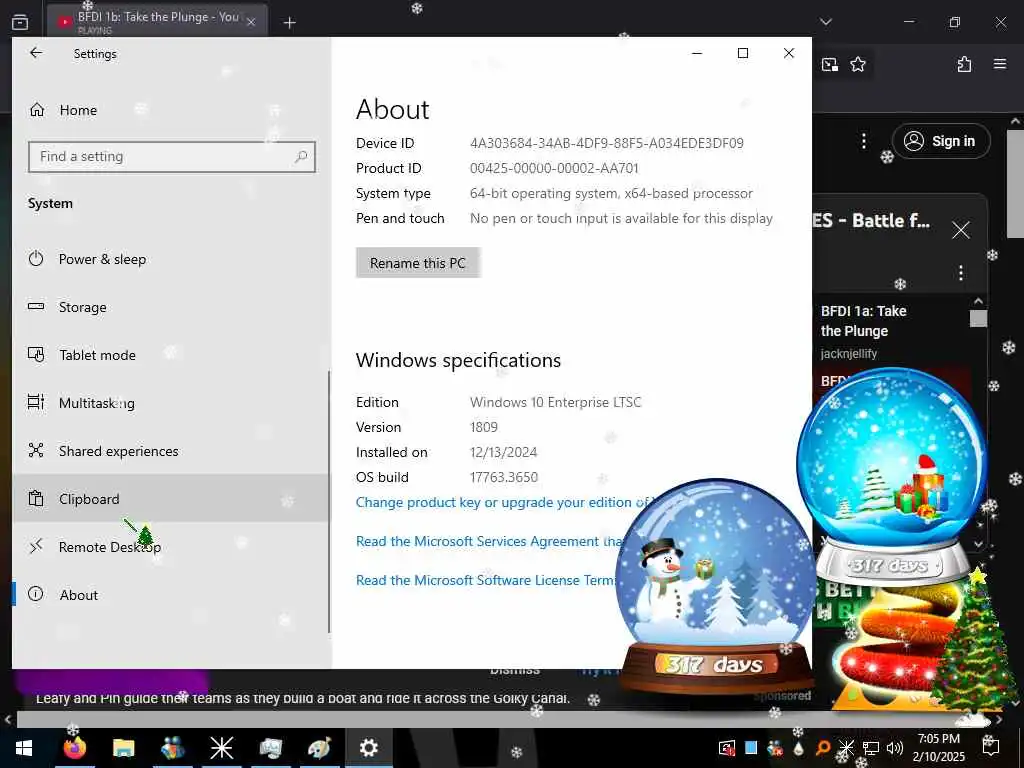Open the Paint palette app on taskbar
The height and width of the screenshot is (768, 1024).
(319, 748)
